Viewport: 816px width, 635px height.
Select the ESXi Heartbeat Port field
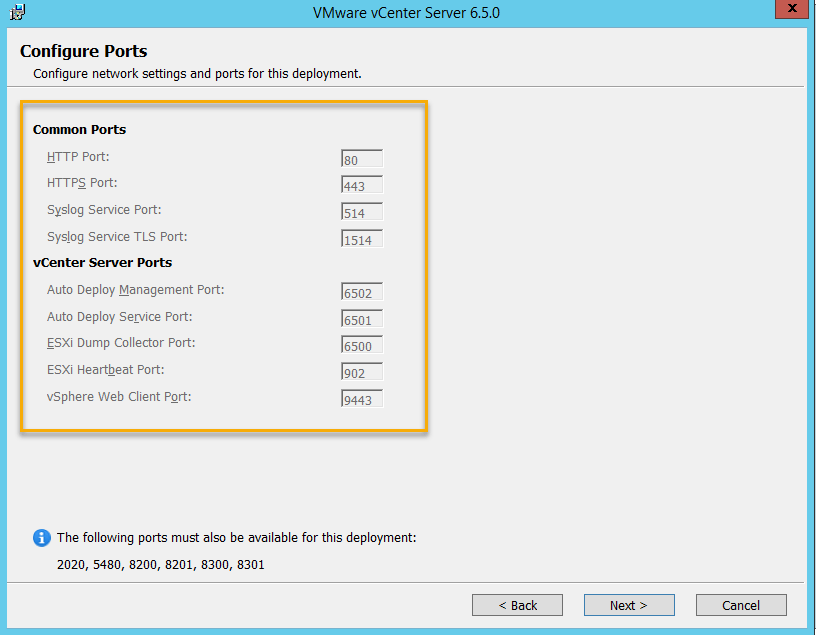pyautogui.click(x=362, y=372)
